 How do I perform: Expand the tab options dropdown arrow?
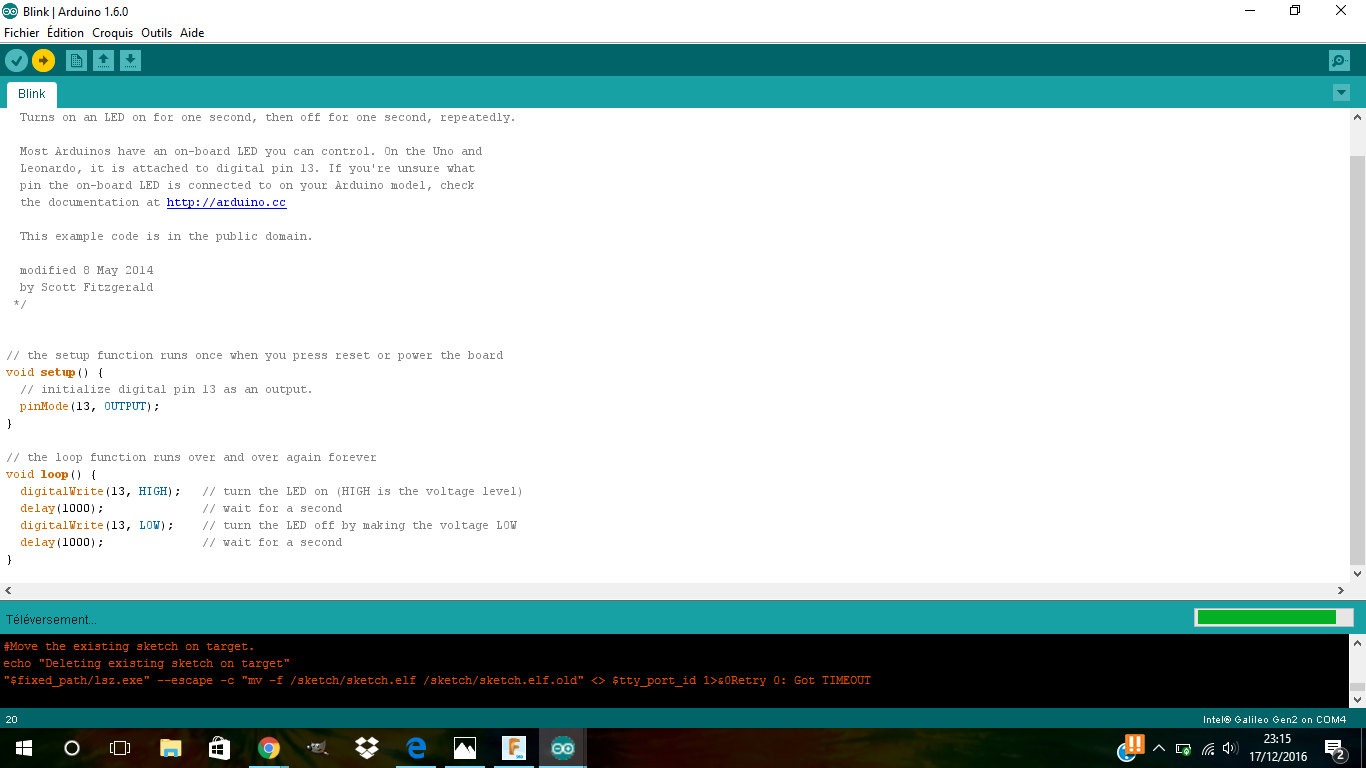pyautogui.click(x=1341, y=93)
